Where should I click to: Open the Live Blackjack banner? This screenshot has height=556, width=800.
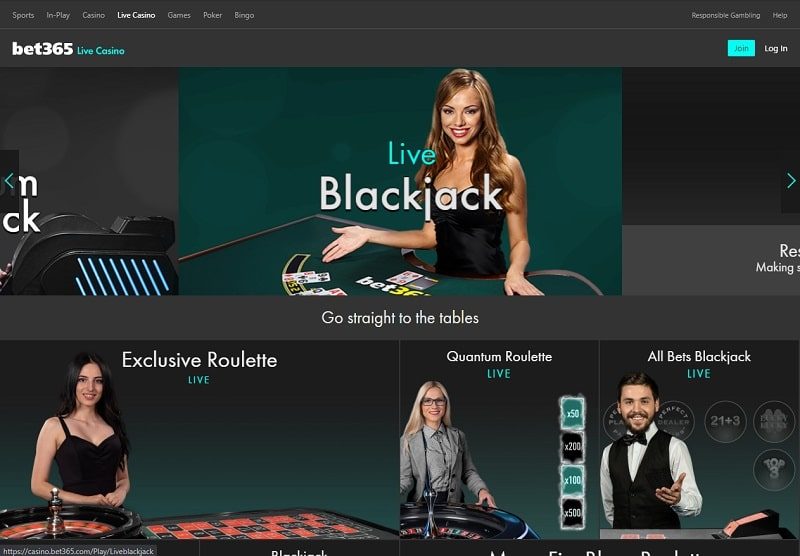[400, 181]
